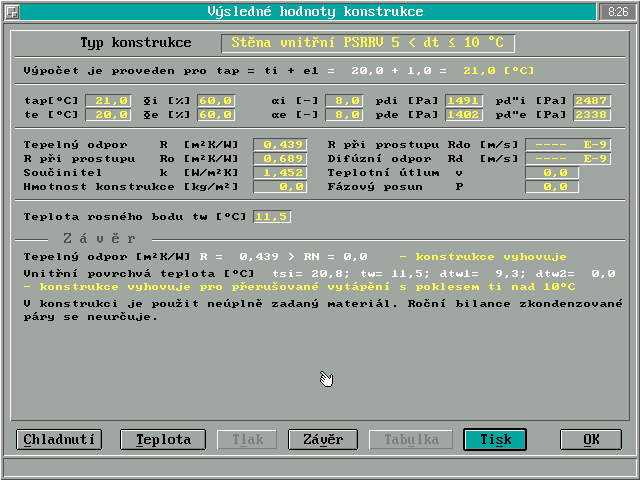The image size is (640, 480).
Task: Select the pdi pressure field 1491
Action: point(464,101)
